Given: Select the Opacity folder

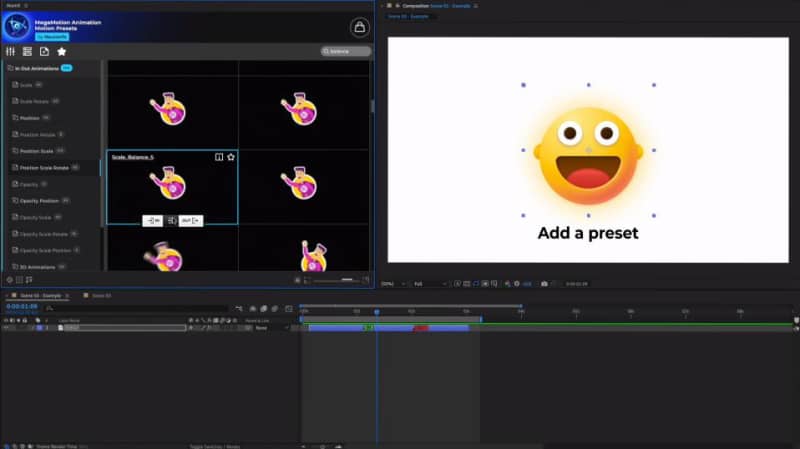Looking at the screenshot, I should 29,184.
